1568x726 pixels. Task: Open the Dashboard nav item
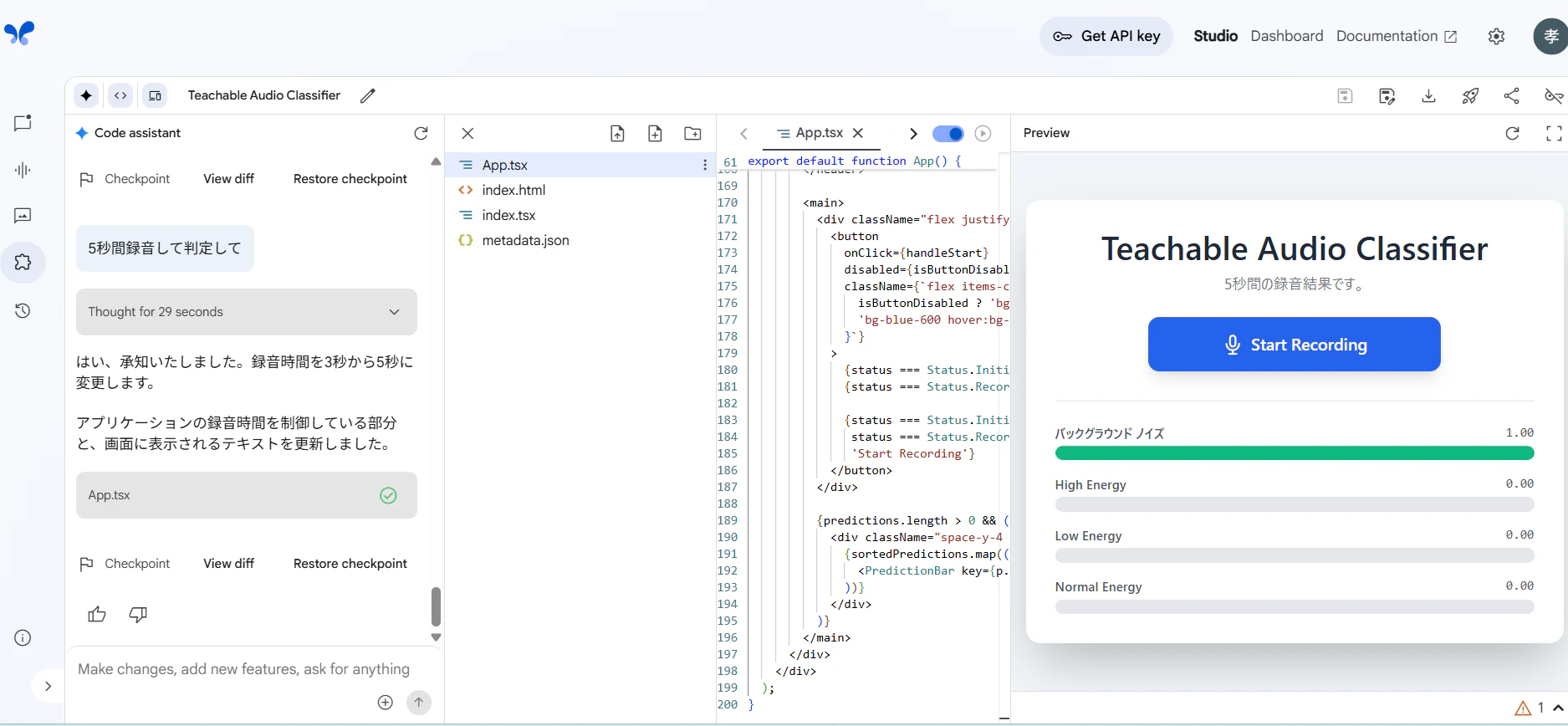[1287, 36]
